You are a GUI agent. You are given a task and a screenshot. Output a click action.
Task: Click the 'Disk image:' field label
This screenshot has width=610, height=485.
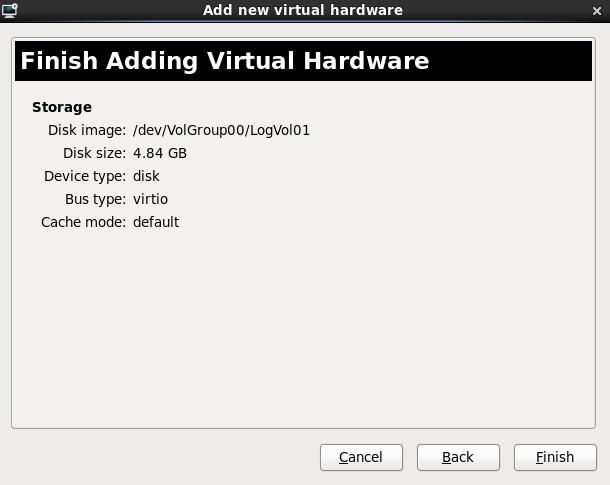click(86, 130)
